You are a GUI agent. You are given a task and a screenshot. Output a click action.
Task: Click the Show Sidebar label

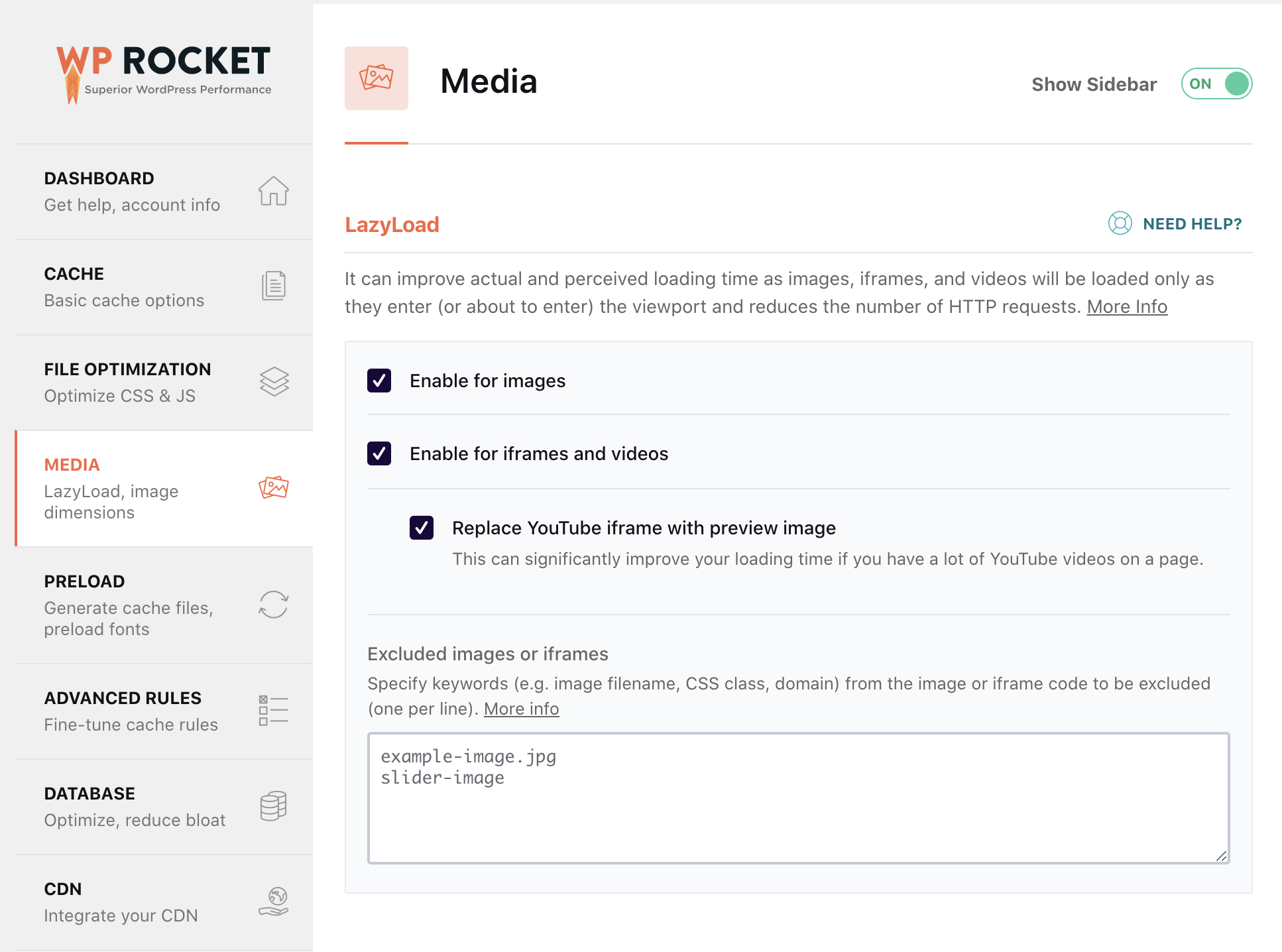tap(1094, 84)
